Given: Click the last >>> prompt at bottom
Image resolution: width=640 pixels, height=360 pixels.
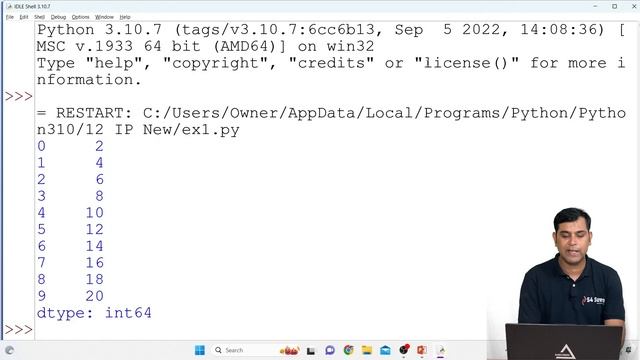Looking at the screenshot, I should tap(18, 329).
